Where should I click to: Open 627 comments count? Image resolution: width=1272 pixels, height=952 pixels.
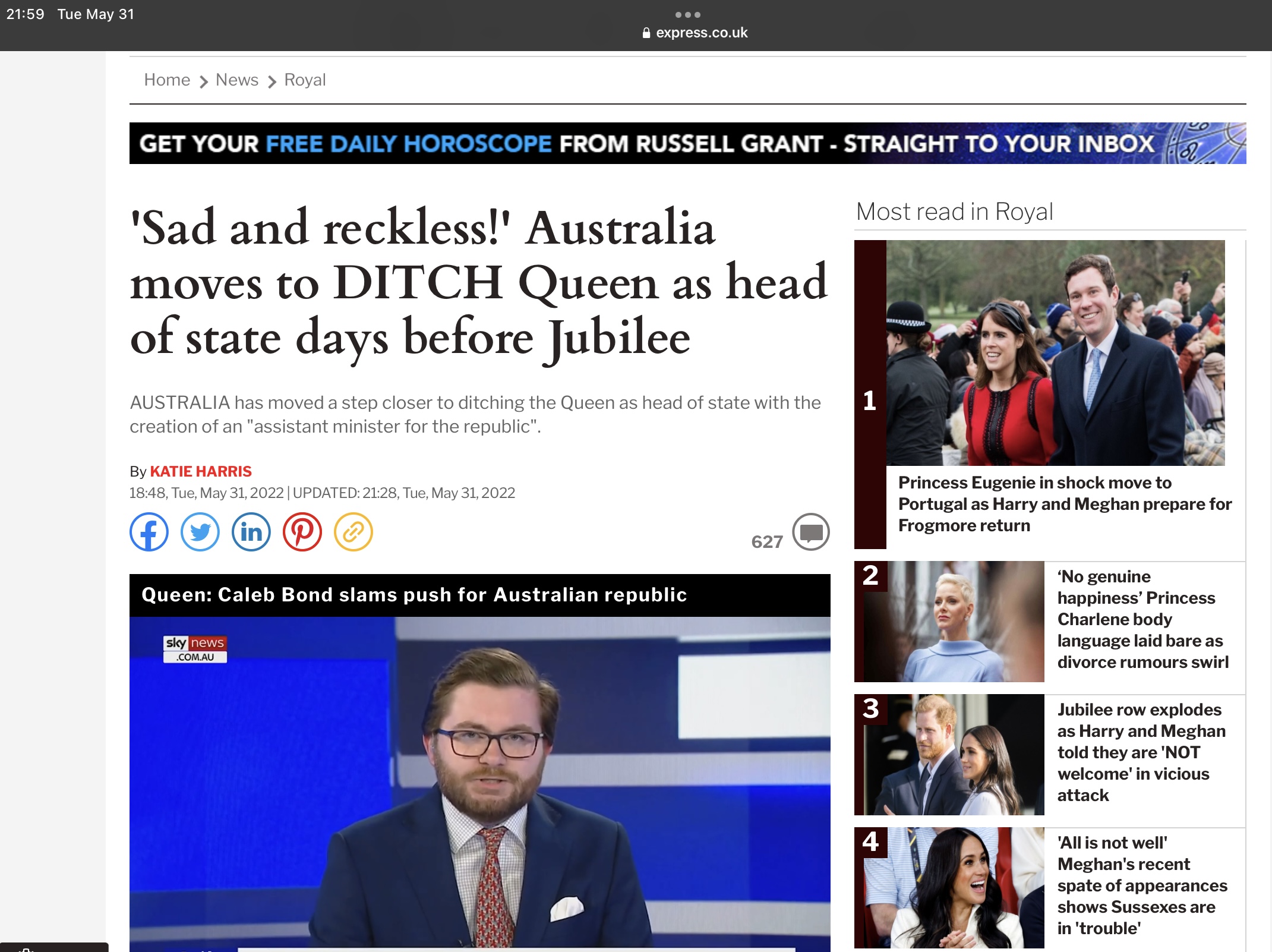pos(767,541)
